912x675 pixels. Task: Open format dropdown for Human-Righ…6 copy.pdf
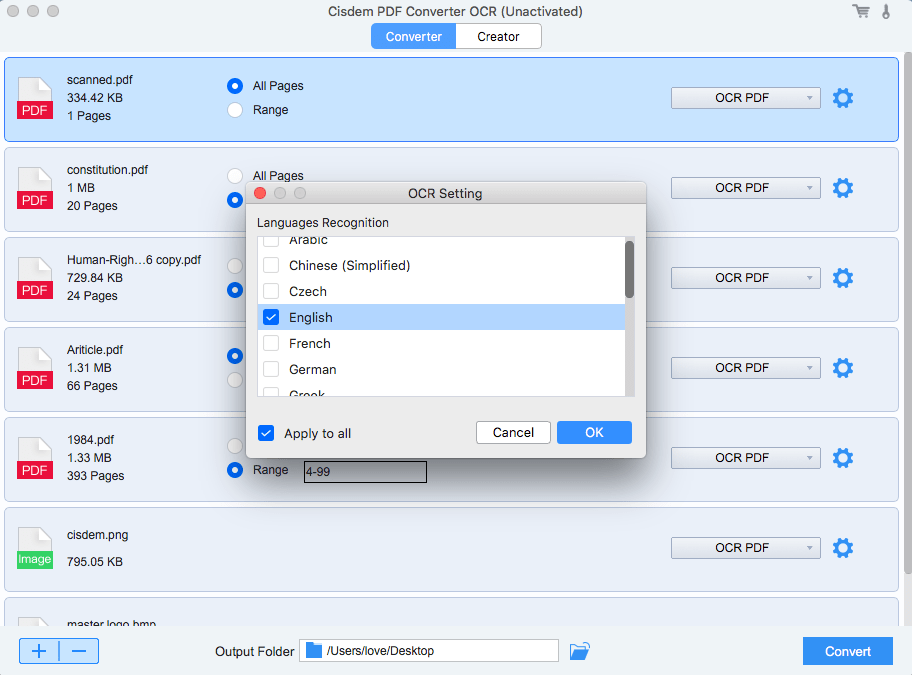click(746, 278)
